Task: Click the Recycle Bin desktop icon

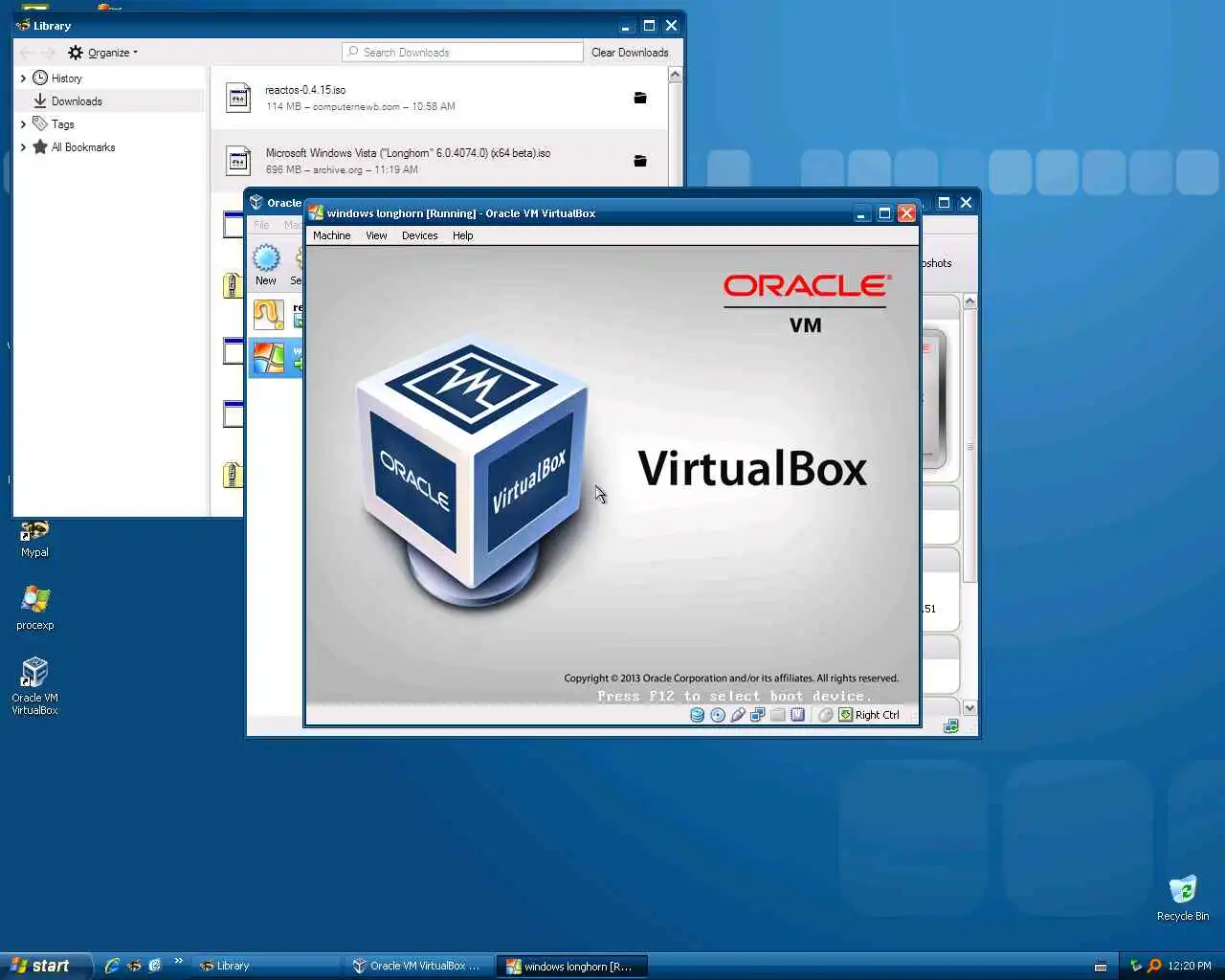Action: click(1183, 898)
